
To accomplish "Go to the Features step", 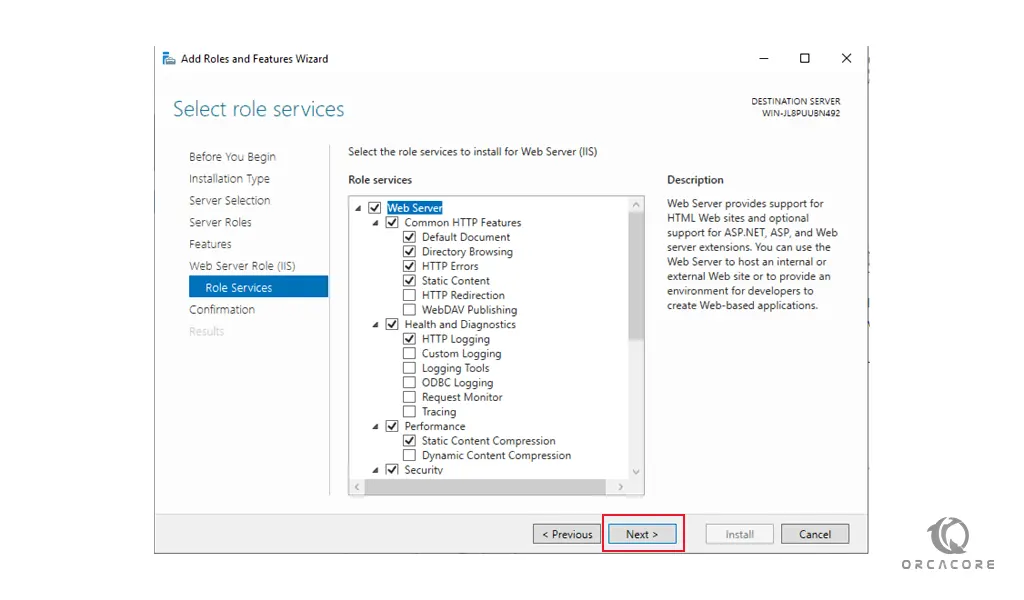I will (x=210, y=244).
